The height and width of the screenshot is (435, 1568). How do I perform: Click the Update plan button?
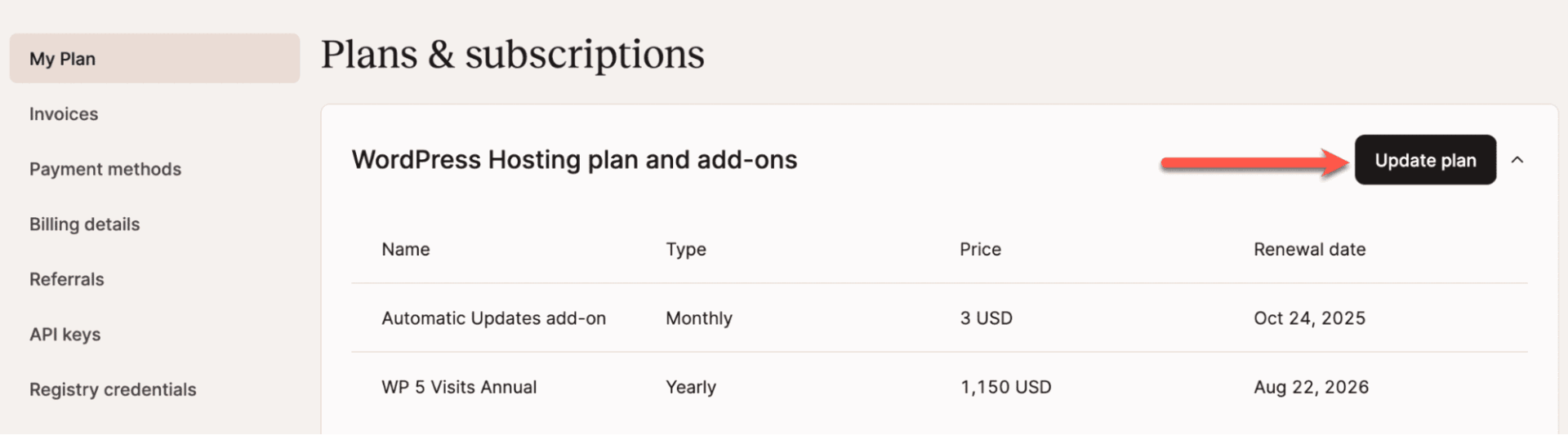1425,160
